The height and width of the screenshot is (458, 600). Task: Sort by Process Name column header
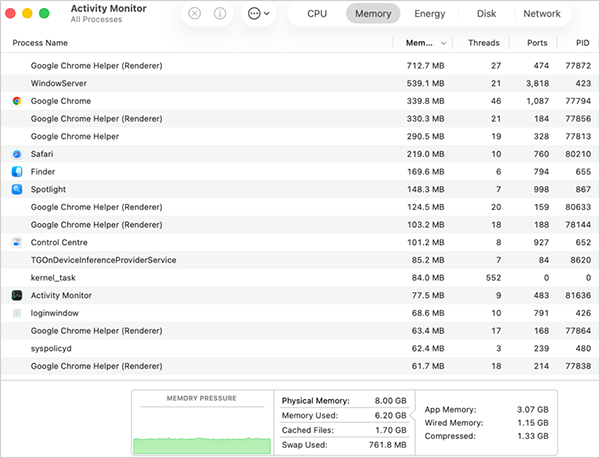pyautogui.click(x=40, y=43)
